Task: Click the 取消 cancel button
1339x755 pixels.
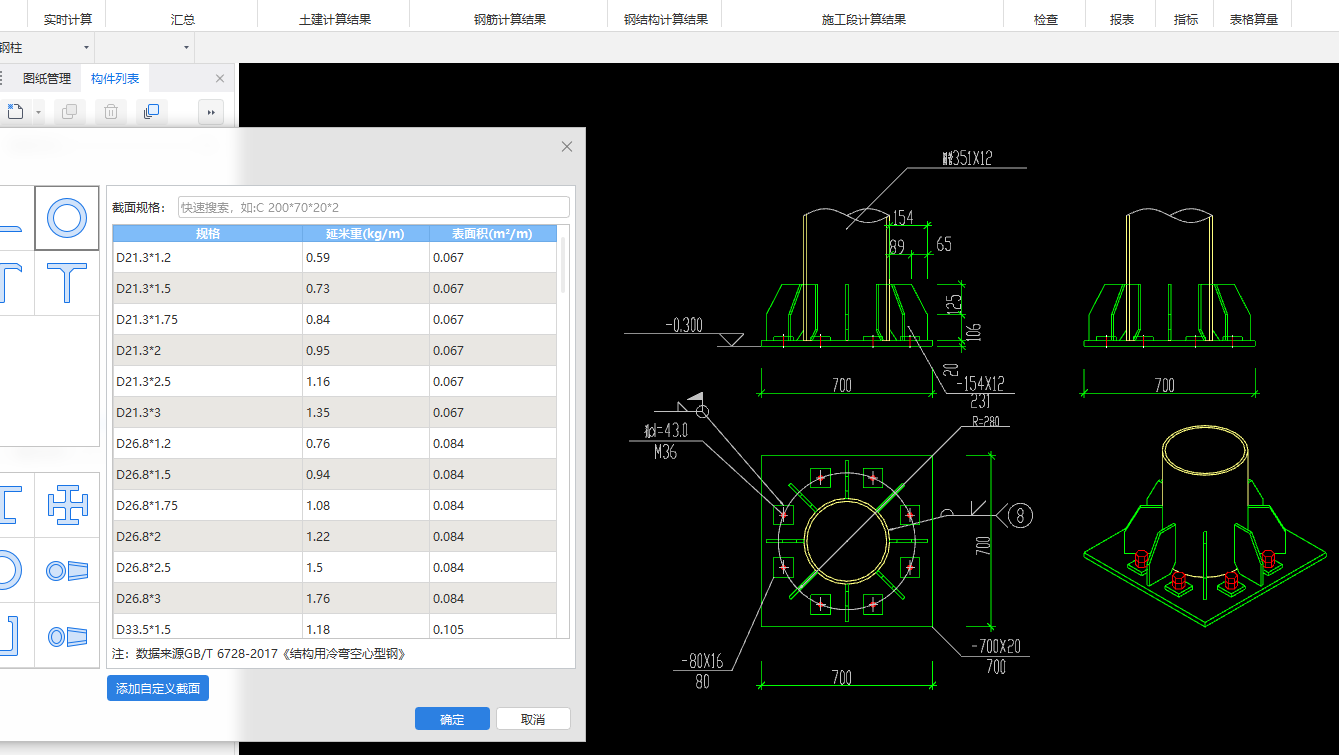Action: [x=533, y=719]
